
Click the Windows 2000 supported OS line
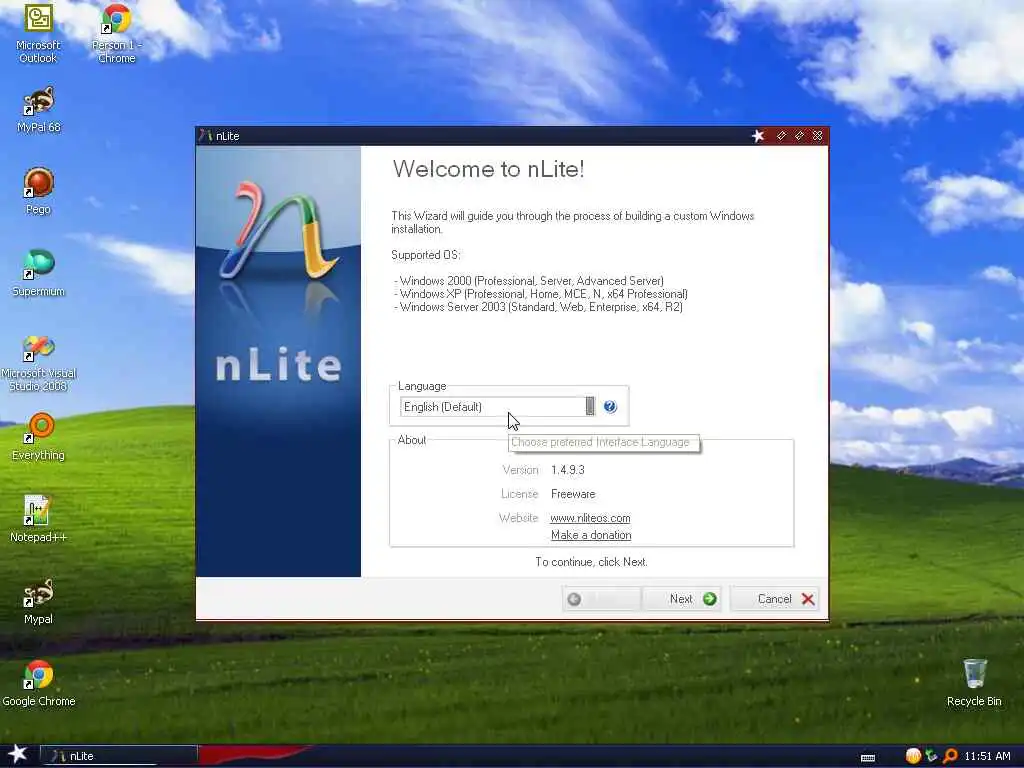pyautogui.click(x=529, y=281)
